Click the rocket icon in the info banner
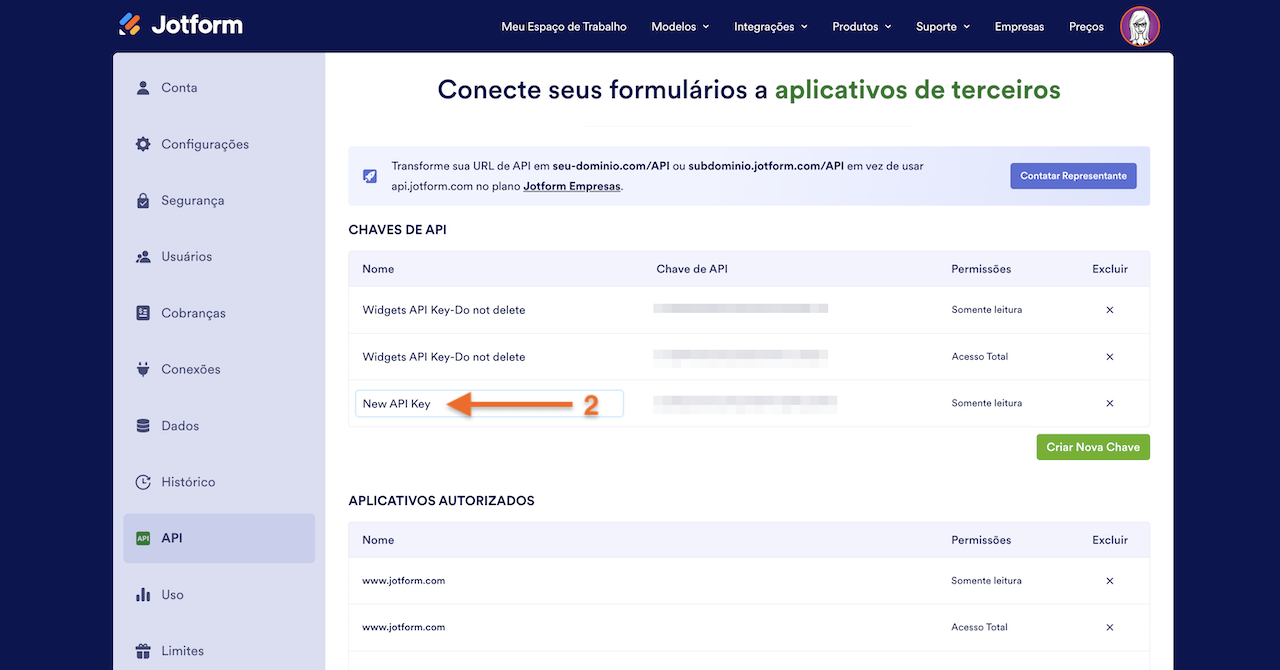The width and height of the screenshot is (1280, 670). [x=370, y=176]
